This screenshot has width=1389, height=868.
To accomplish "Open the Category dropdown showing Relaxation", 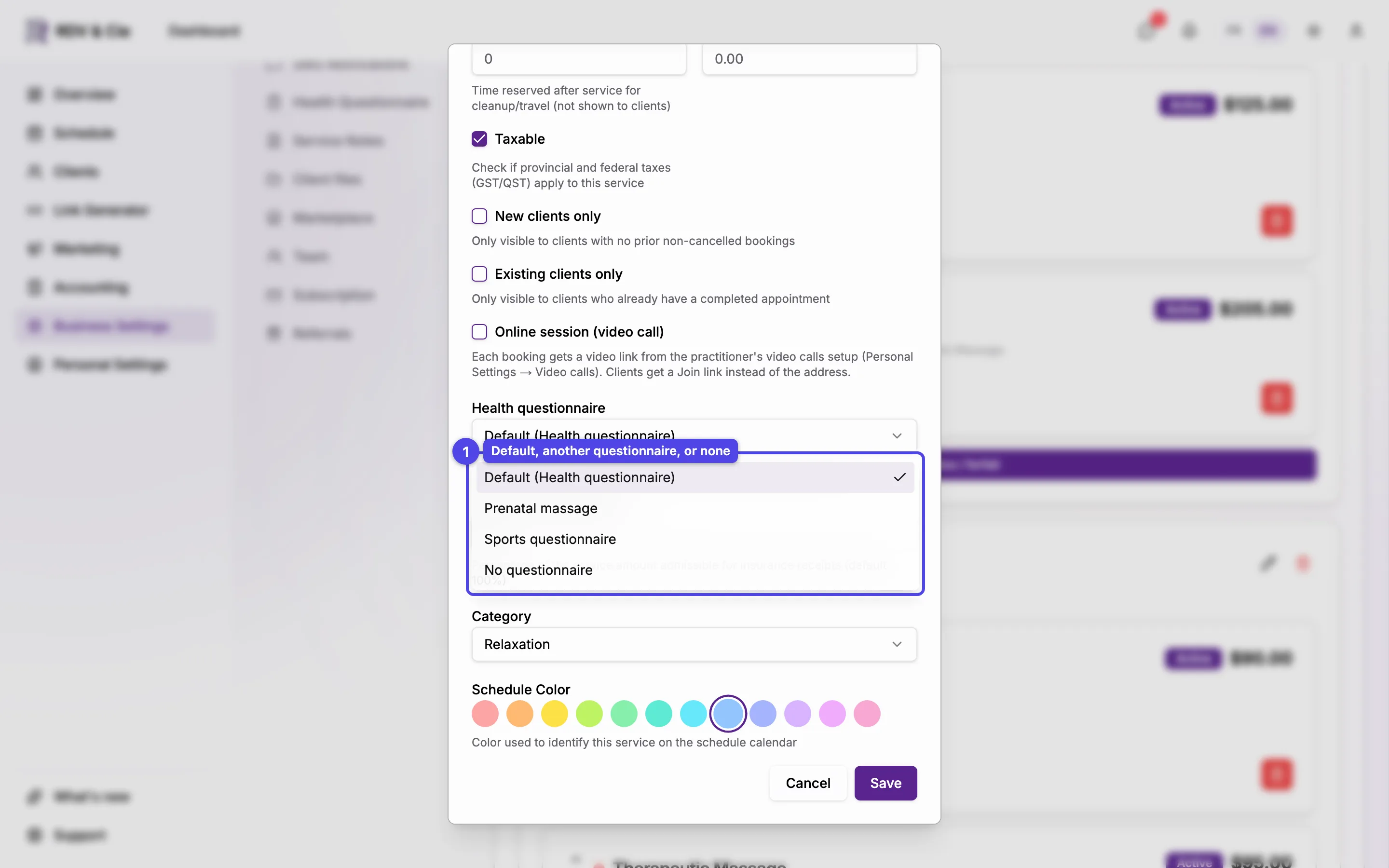I will [x=694, y=644].
